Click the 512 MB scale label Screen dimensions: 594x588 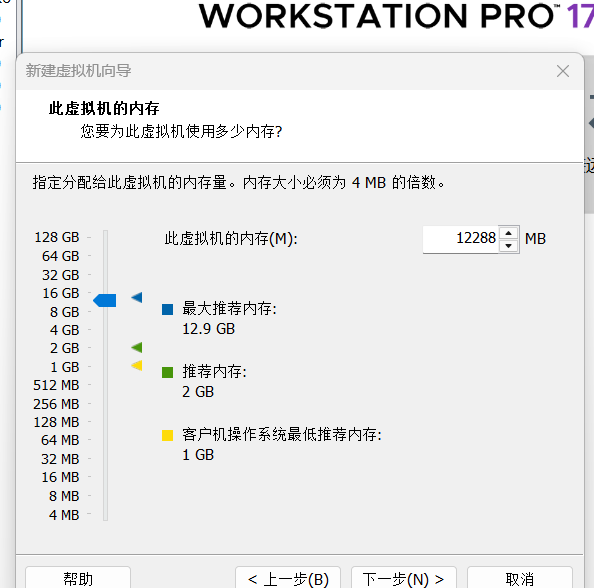56,385
